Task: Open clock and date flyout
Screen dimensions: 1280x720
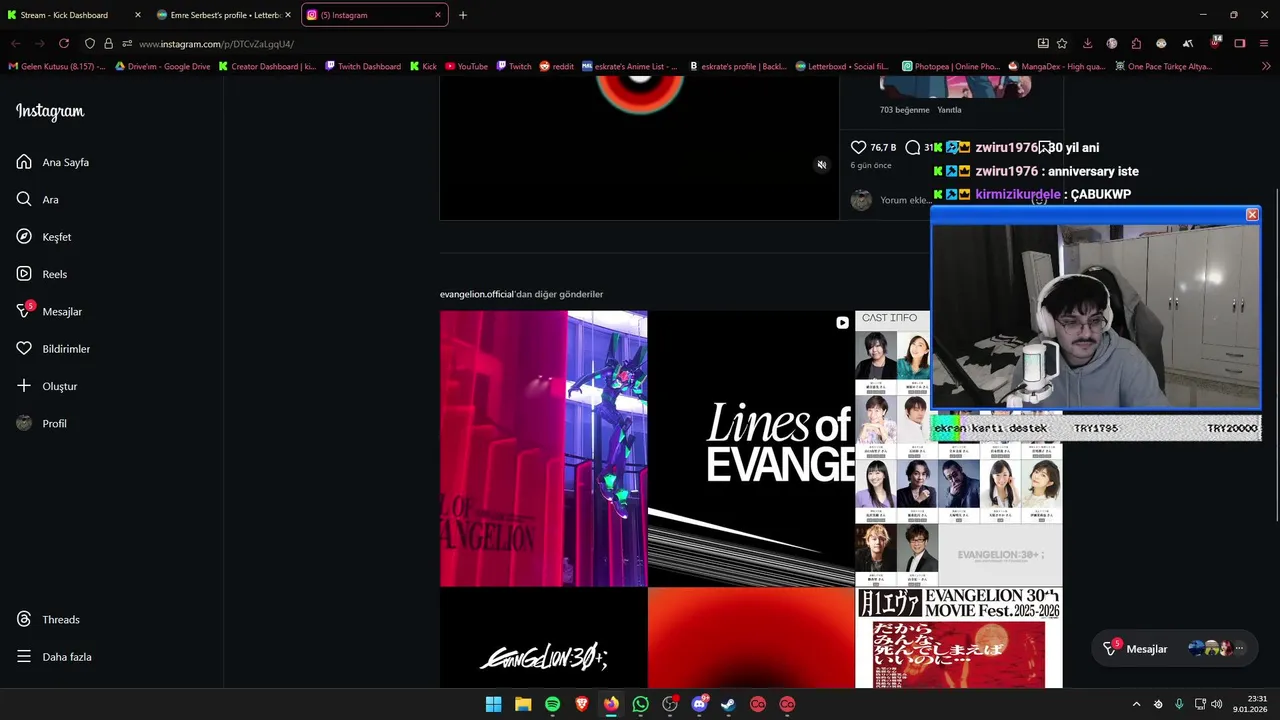Action: 1251,704
